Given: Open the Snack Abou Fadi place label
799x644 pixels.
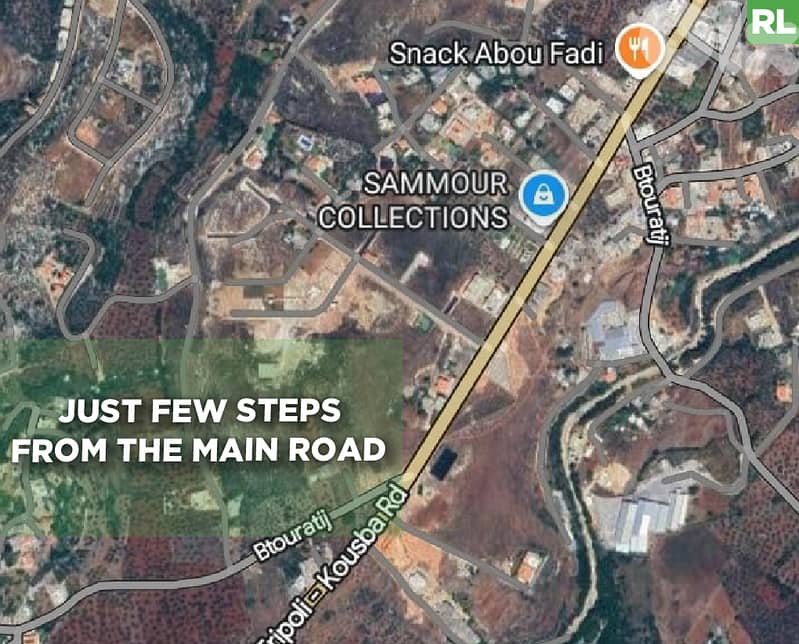Looking at the screenshot, I should pos(496,53).
